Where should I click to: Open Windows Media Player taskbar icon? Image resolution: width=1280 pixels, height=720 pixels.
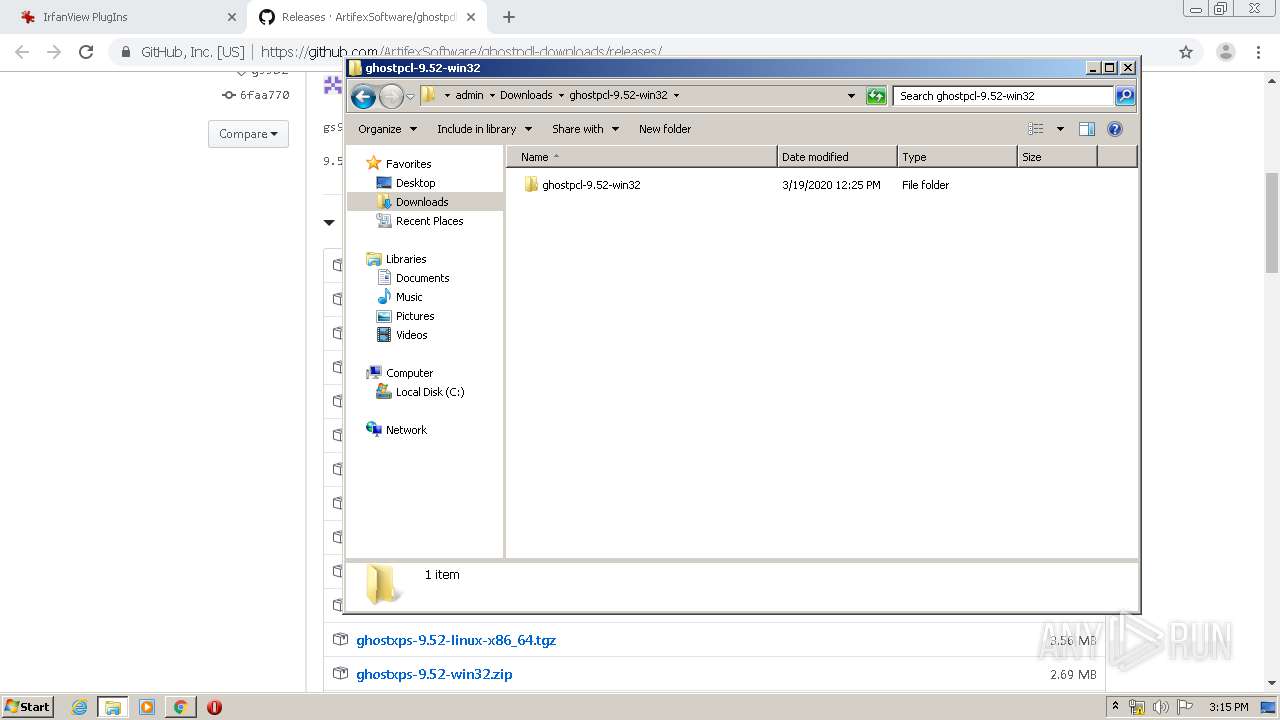pos(146,707)
